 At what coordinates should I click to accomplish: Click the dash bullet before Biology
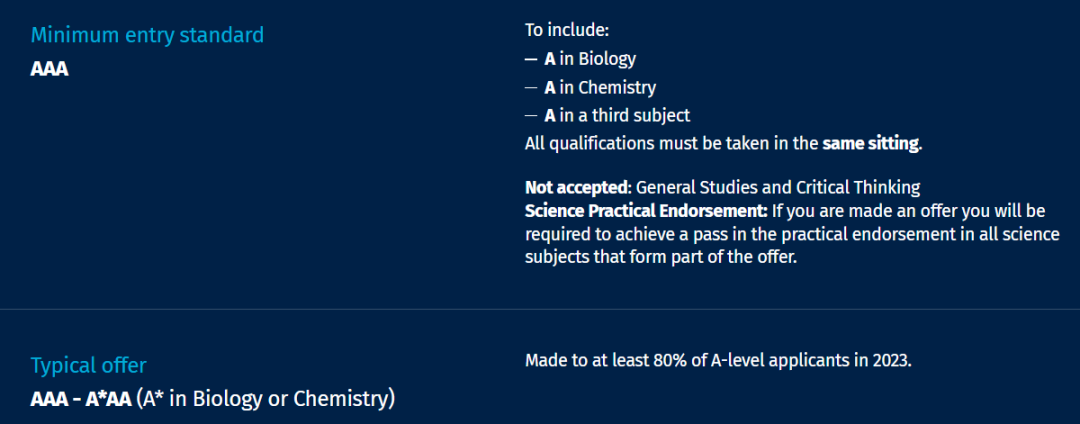pyautogui.click(x=530, y=60)
